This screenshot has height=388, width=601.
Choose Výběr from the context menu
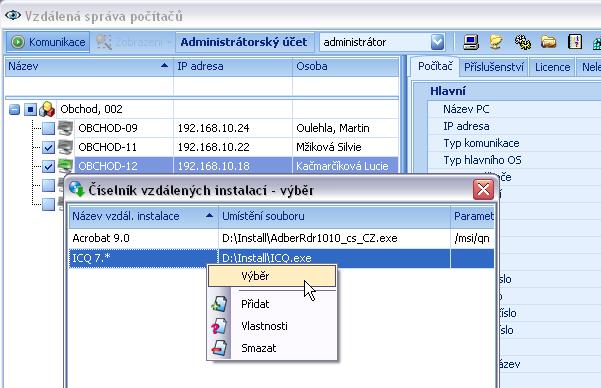272,276
